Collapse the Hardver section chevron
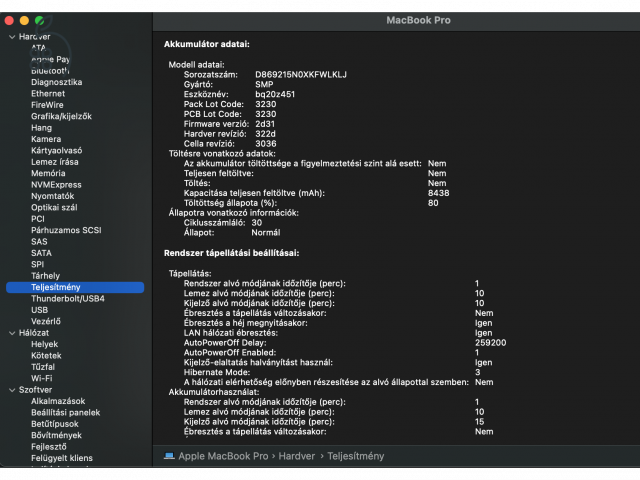This screenshot has height=480, width=640. click(x=12, y=37)
